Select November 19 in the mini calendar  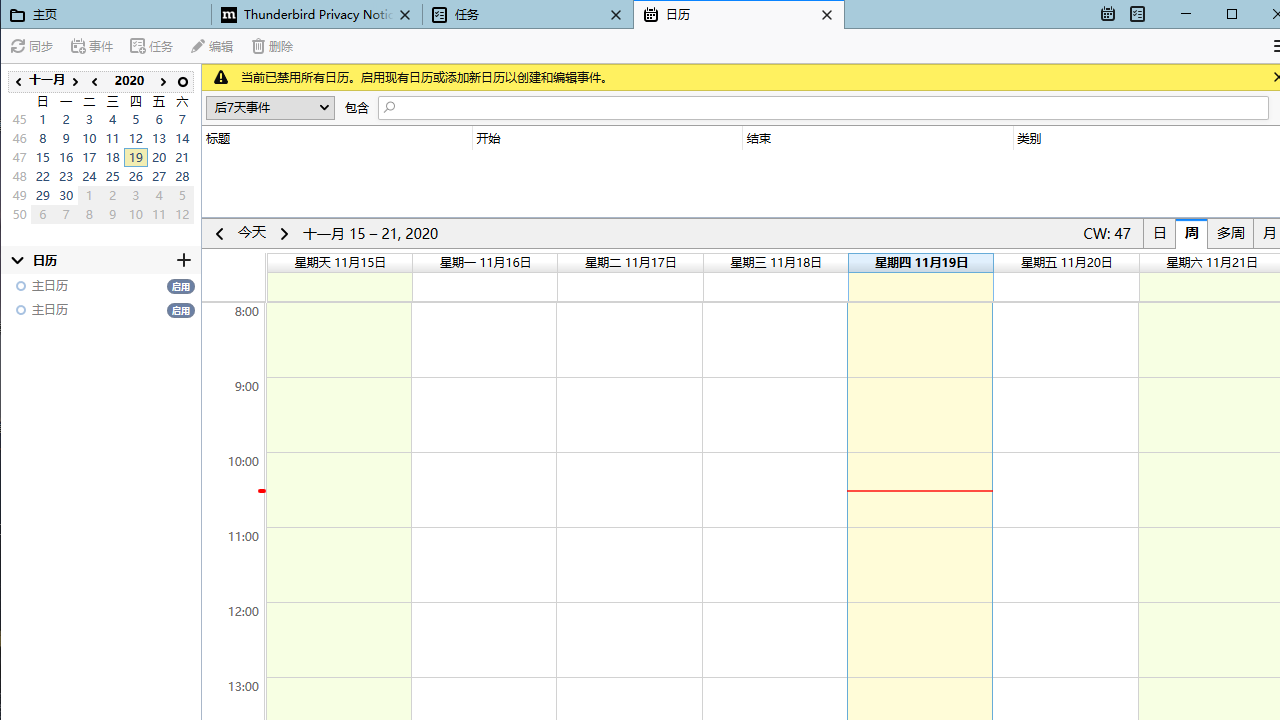click(x=135, y=157)
